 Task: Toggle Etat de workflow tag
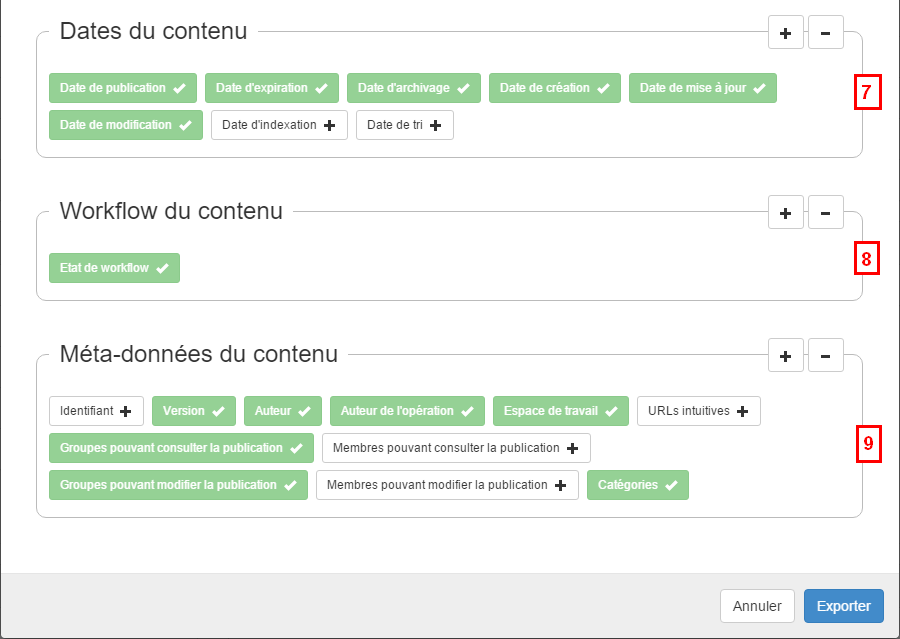[x=114, y=268]
